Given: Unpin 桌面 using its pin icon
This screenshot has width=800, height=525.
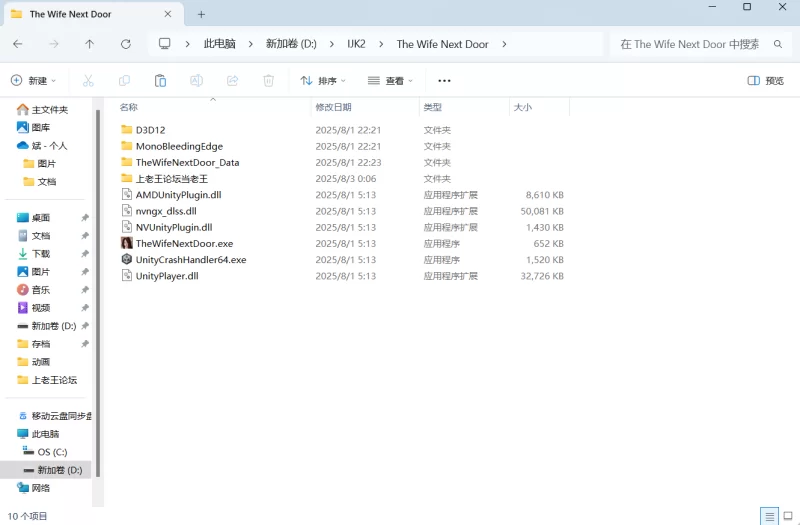Looking at the screenshot, I should click(85, 218).
